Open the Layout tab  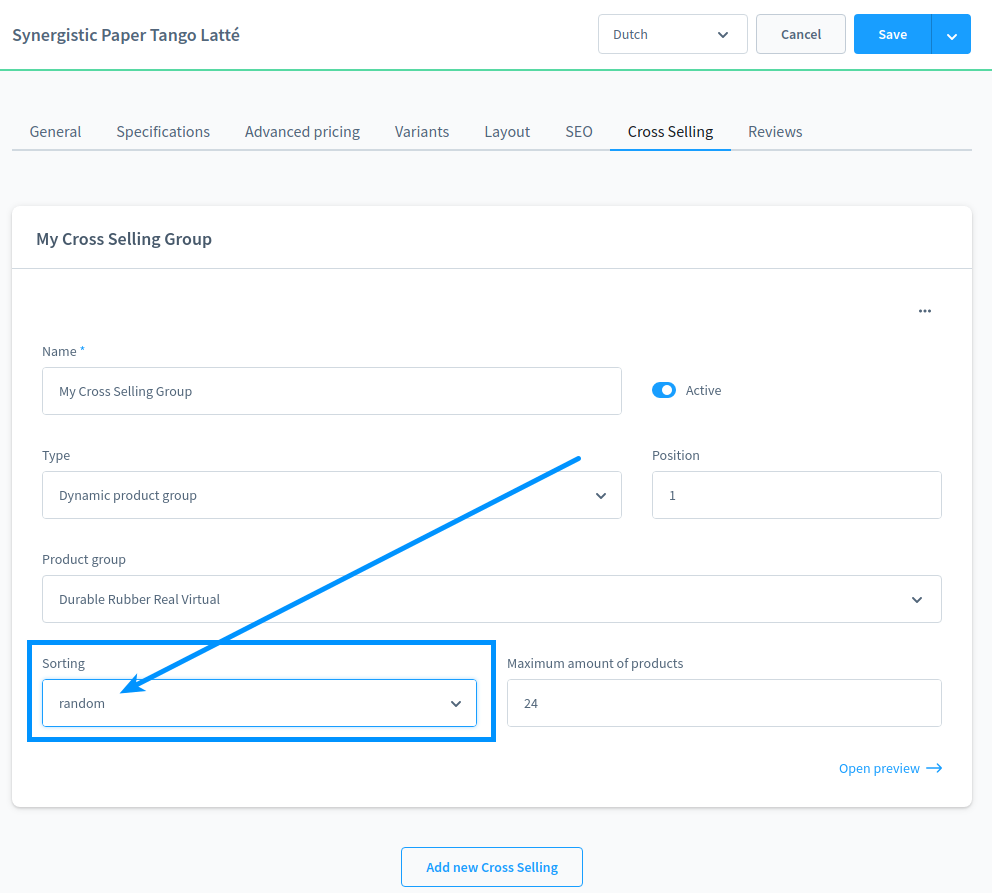click(507, 132)
